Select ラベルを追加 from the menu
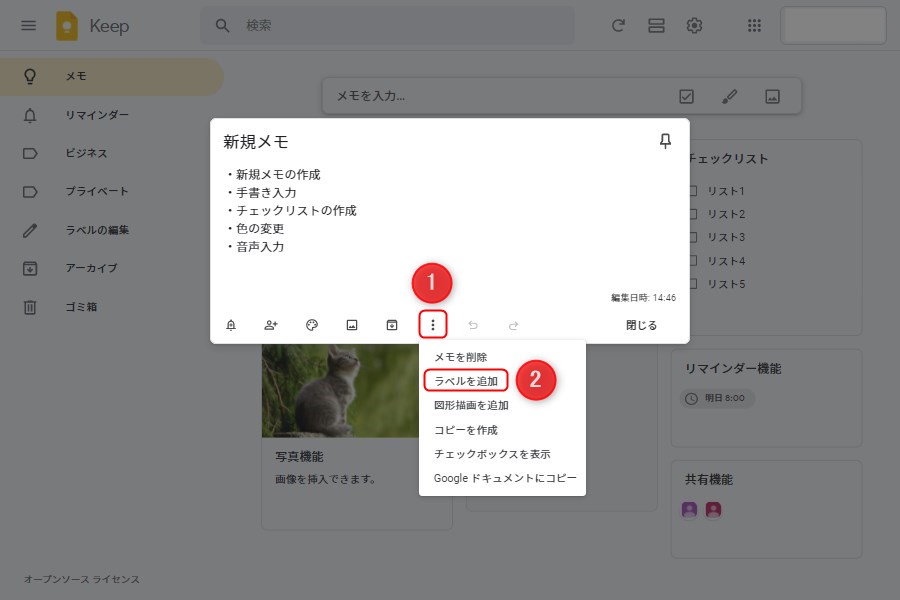This screenshot has width=900, height=600. tap(466, 381)
